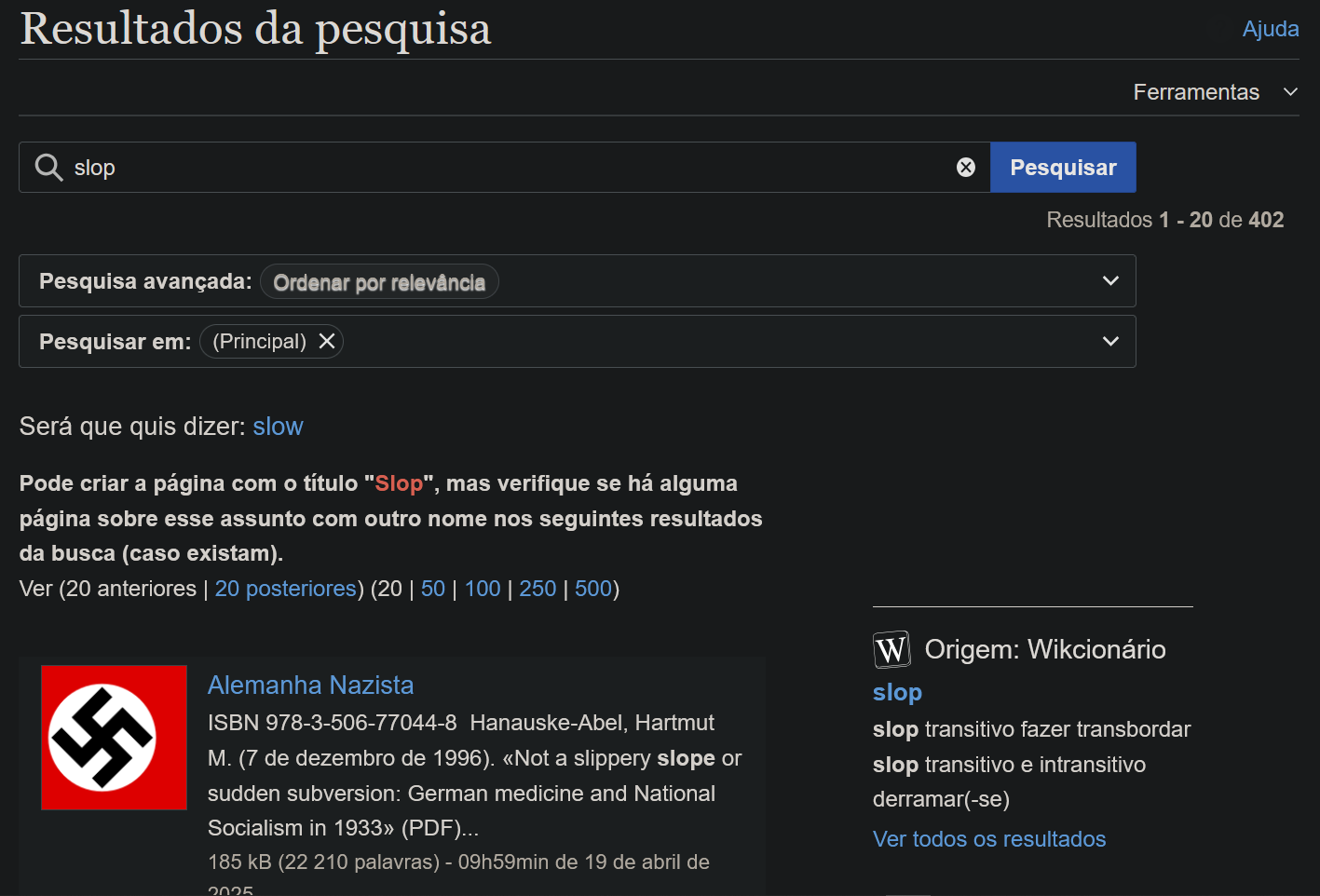Click the Resultados da pesquisa heading

tap(255, 29)
